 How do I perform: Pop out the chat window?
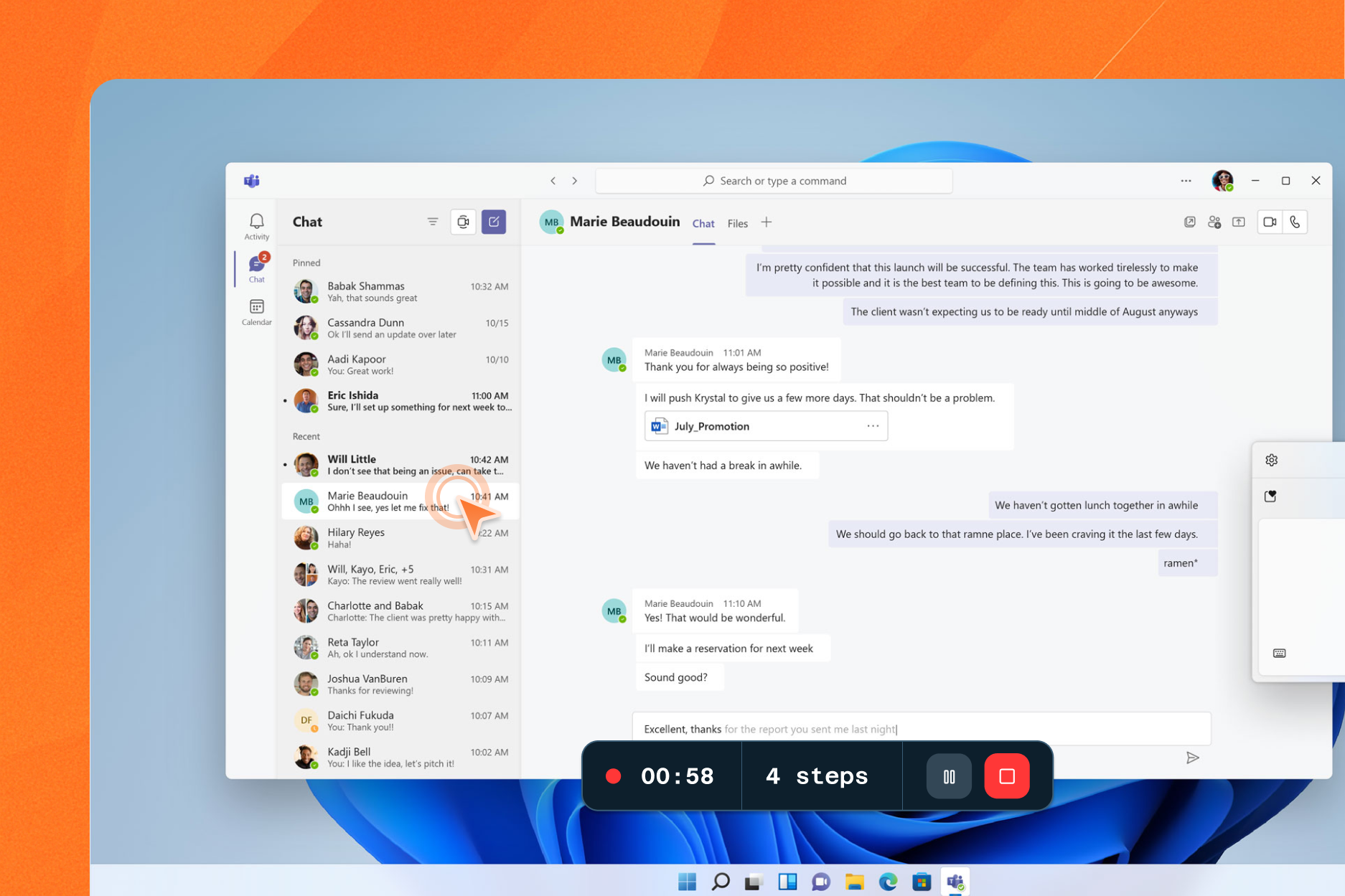[x=1189, y=222]
